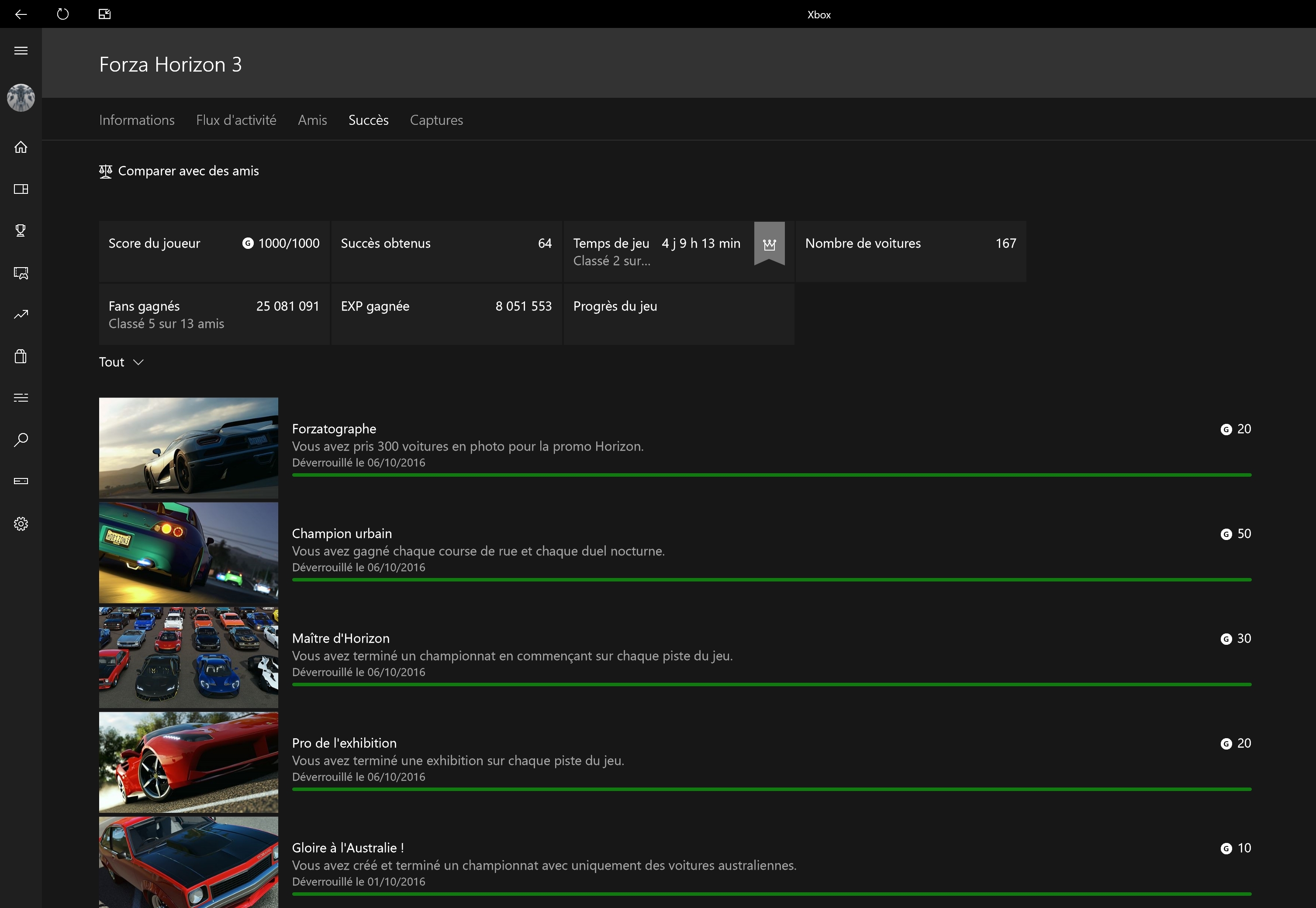Click the 25 081 091 fans value
The width and height of the screenshot is (1316, 908).
point(287,306)
